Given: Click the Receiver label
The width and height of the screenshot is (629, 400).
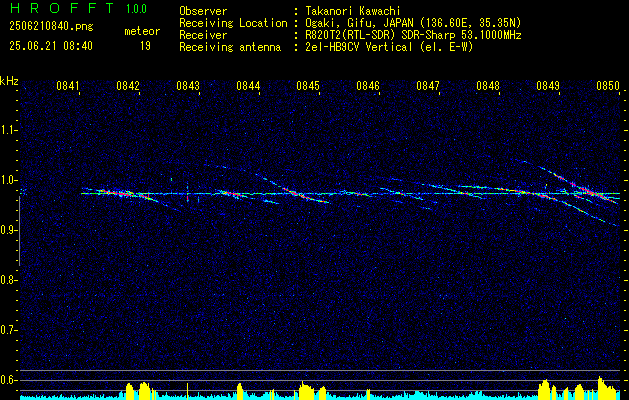Looking at the screenshot, I should pyautogui.click(x=203, y=35).
